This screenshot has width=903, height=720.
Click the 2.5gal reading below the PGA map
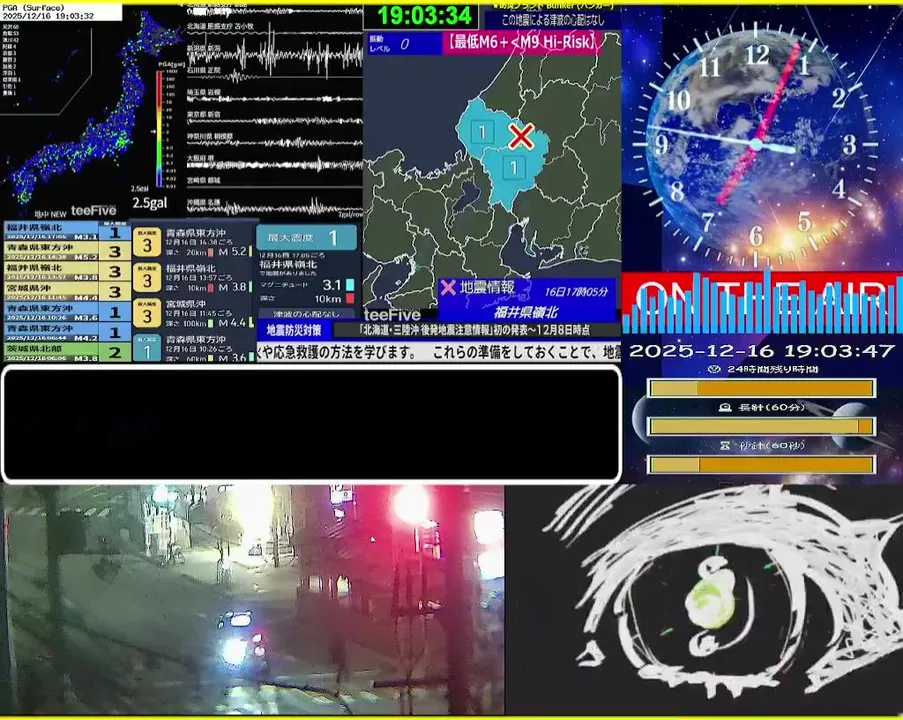[149, 203]
